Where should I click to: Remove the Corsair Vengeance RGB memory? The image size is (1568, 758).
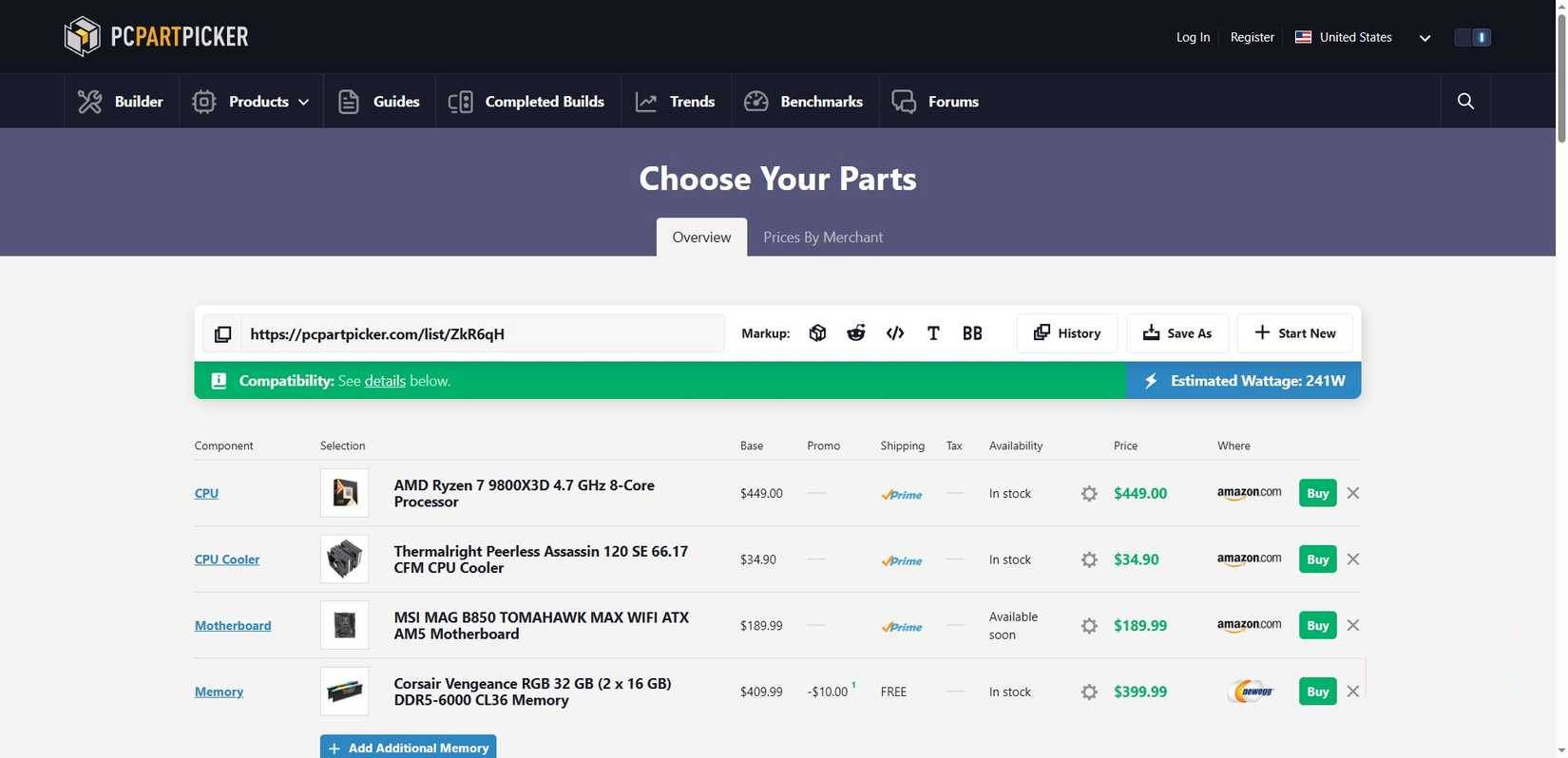pos(1353,692)
